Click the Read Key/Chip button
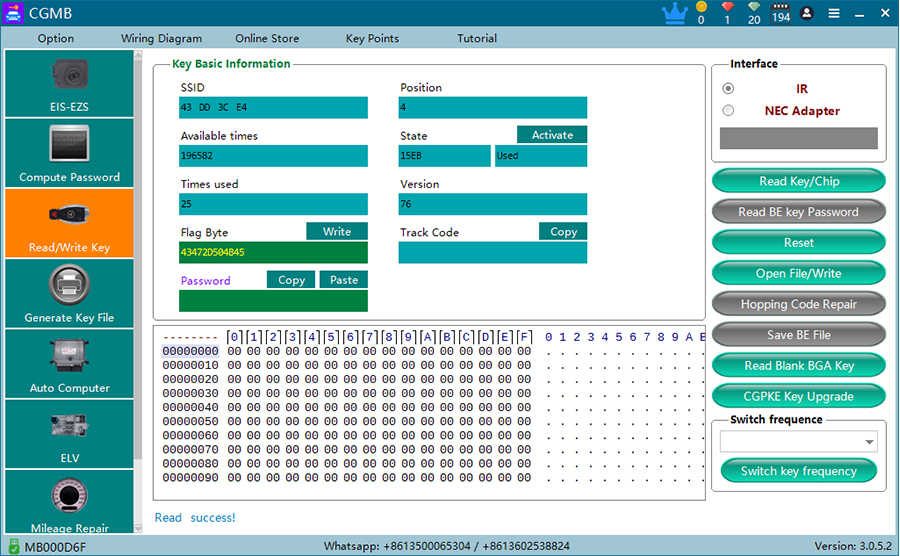The width and height of the screenshot is (900, 556). coord(798,181)
